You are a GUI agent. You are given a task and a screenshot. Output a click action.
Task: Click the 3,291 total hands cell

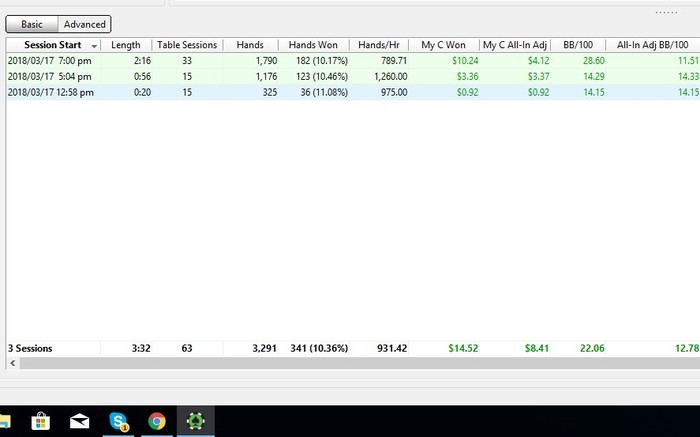click(x=264, y=348)
